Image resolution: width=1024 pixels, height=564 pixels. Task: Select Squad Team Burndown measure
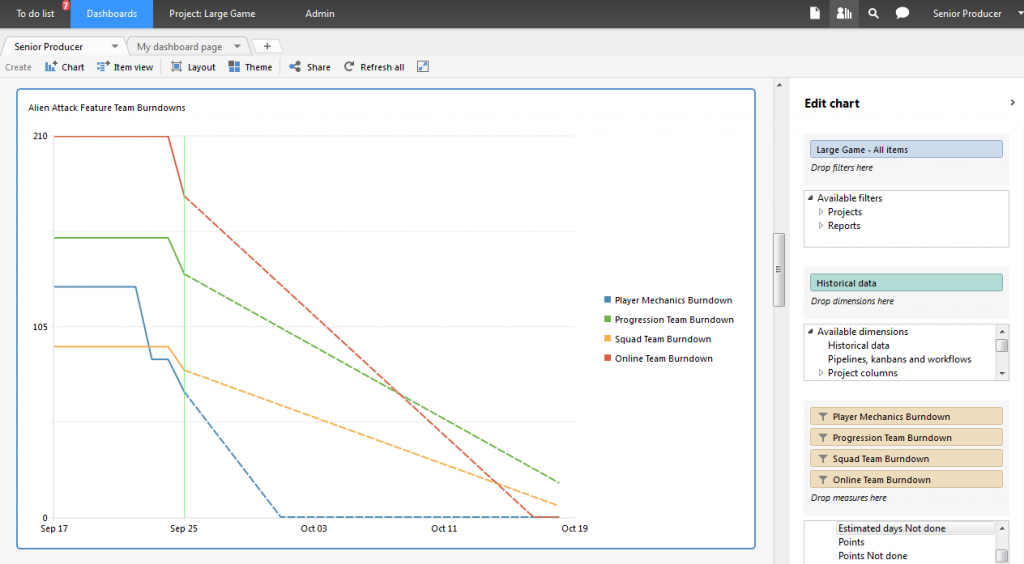906,458
